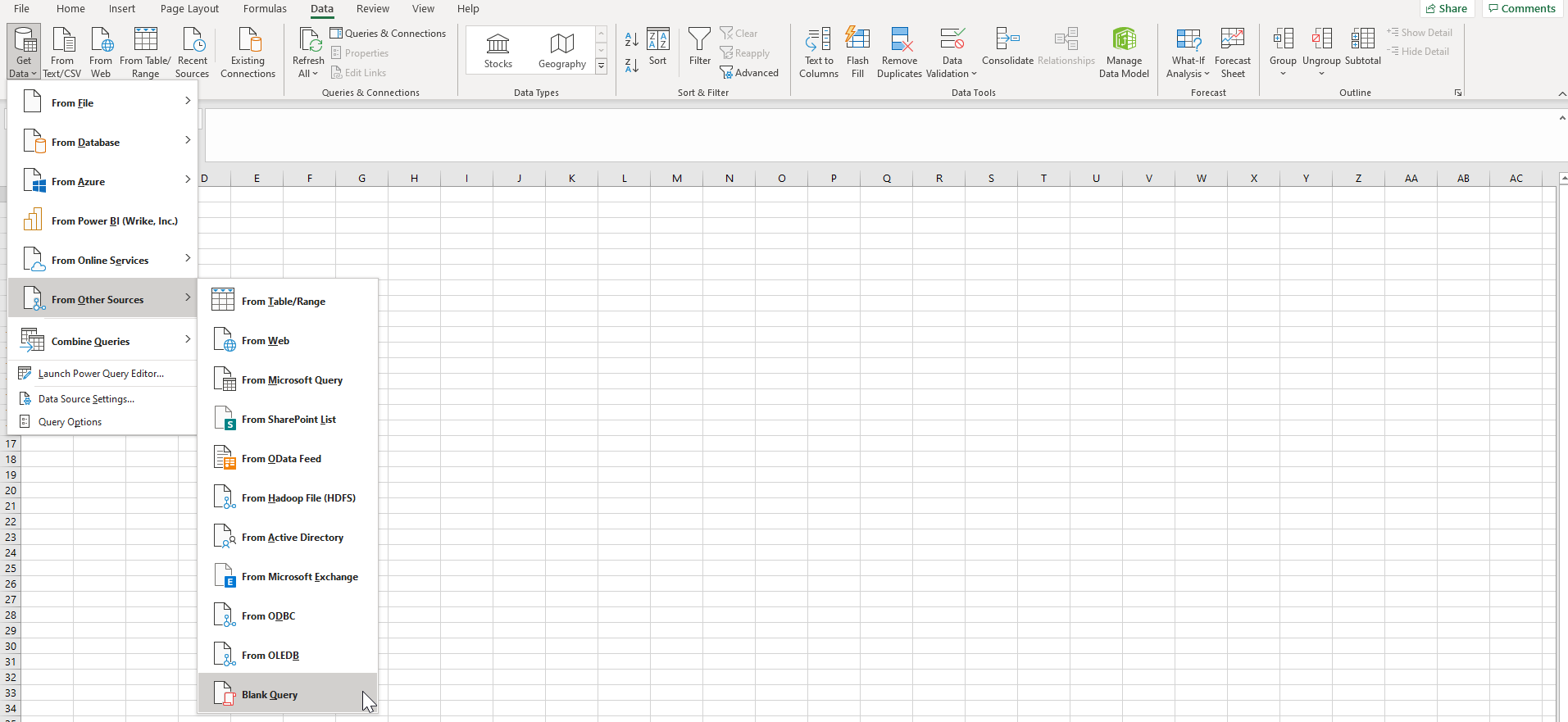Expand Data Types gallery more arrow
The image size is (1568, 722).
(601, 66)
